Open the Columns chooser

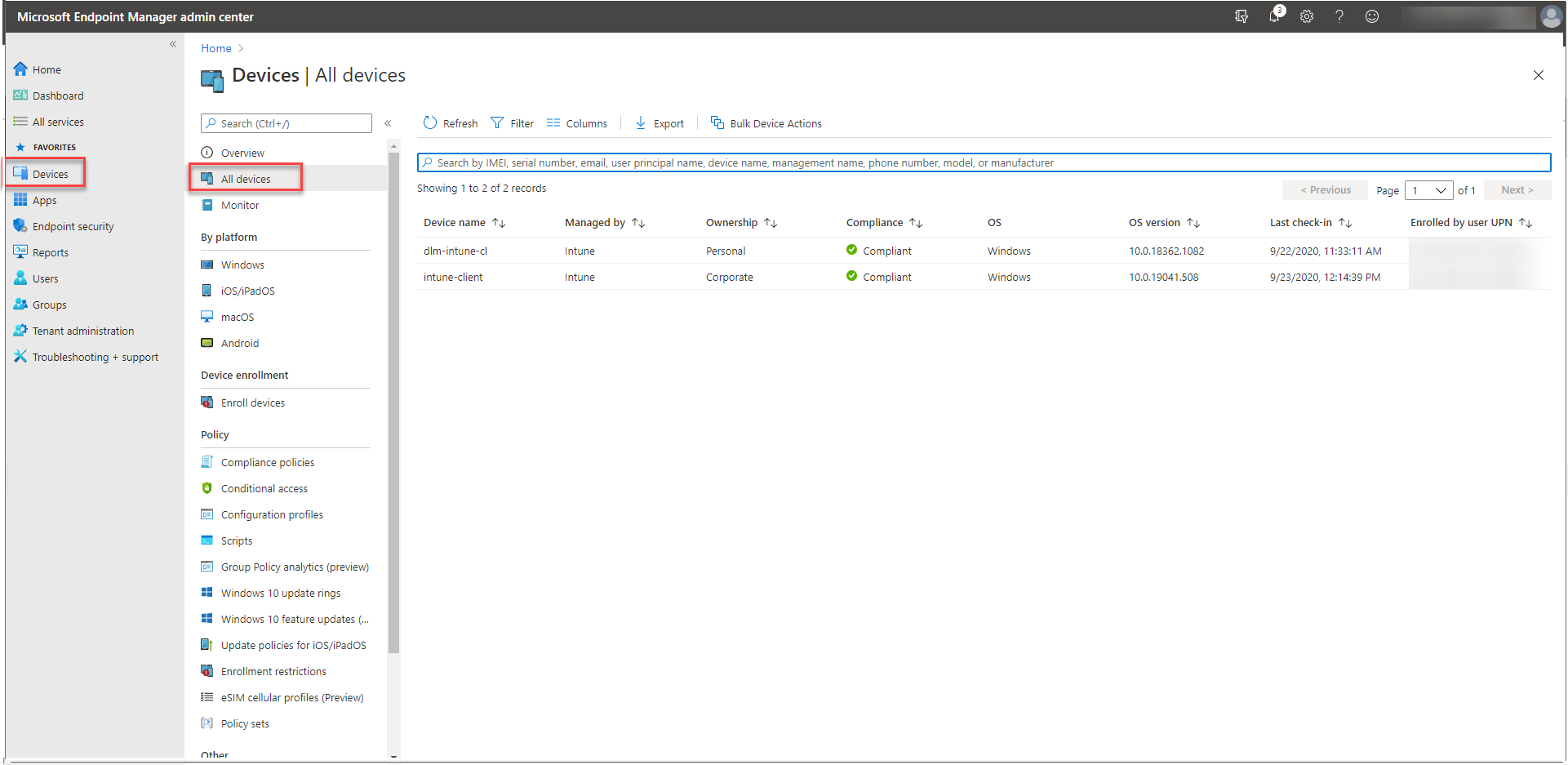pyautogui.click(x=576, y=123)
